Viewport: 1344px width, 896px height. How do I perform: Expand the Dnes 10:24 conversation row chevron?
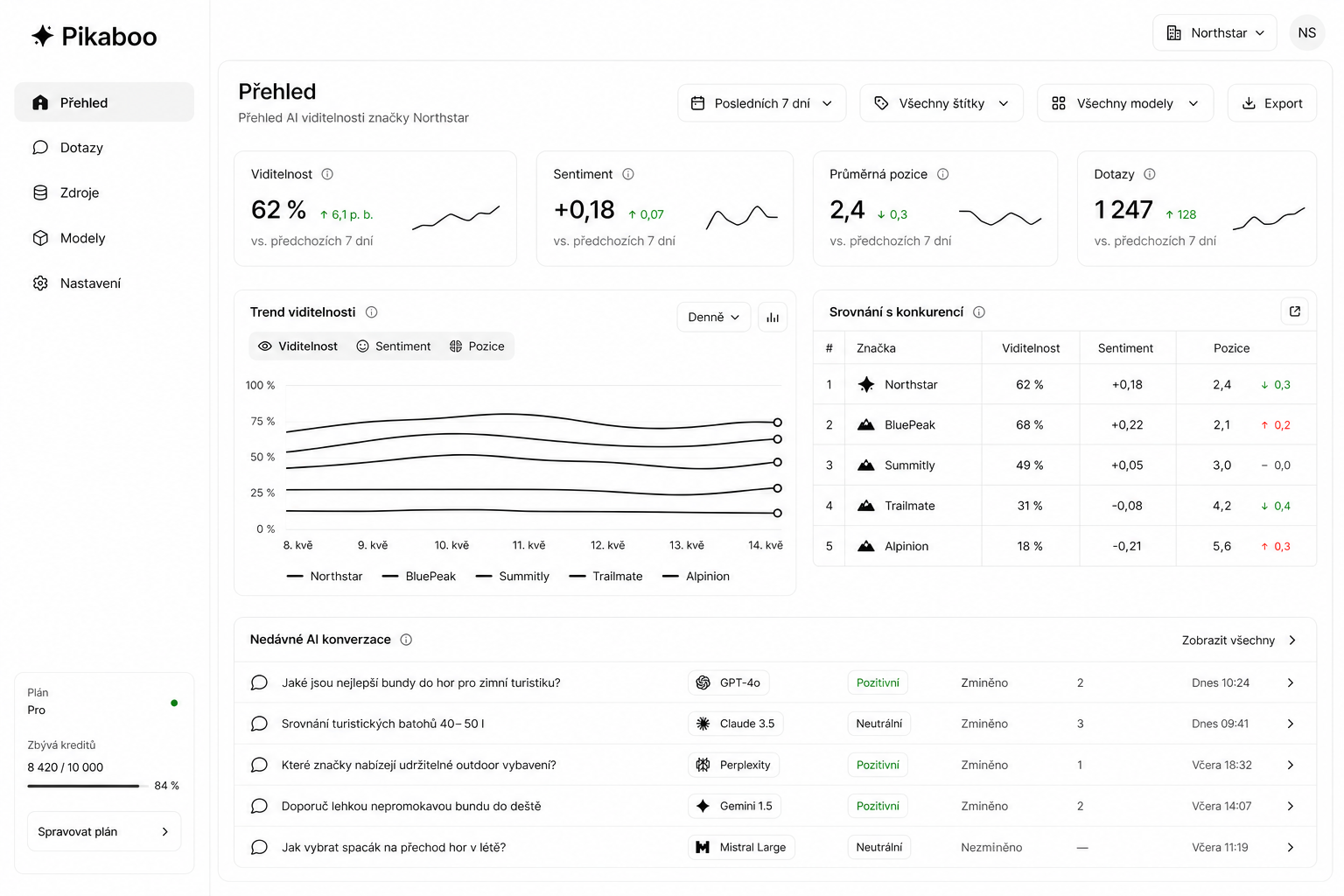tap(1291, 682)
